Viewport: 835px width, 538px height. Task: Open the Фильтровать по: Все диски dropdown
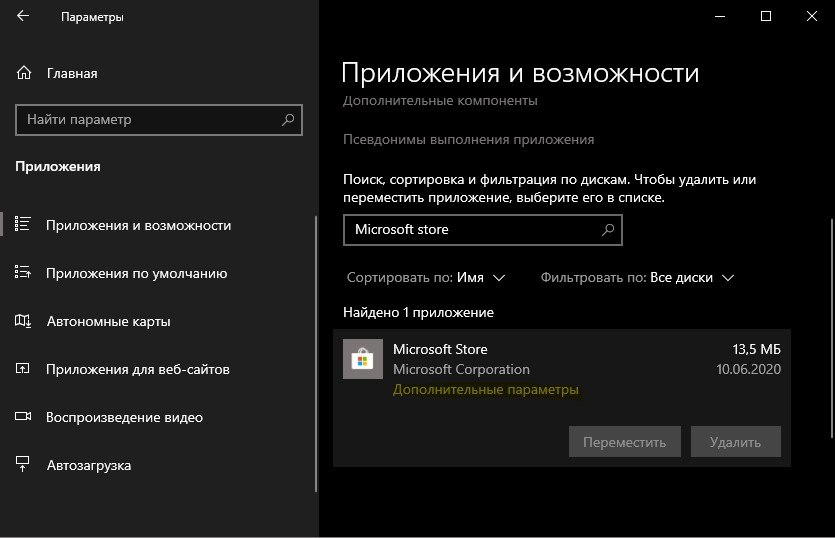click(x=637, y=278)
